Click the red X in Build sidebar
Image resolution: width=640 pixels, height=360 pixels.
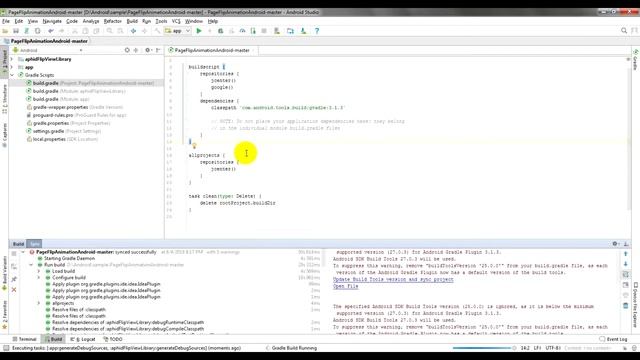(14, 289)
